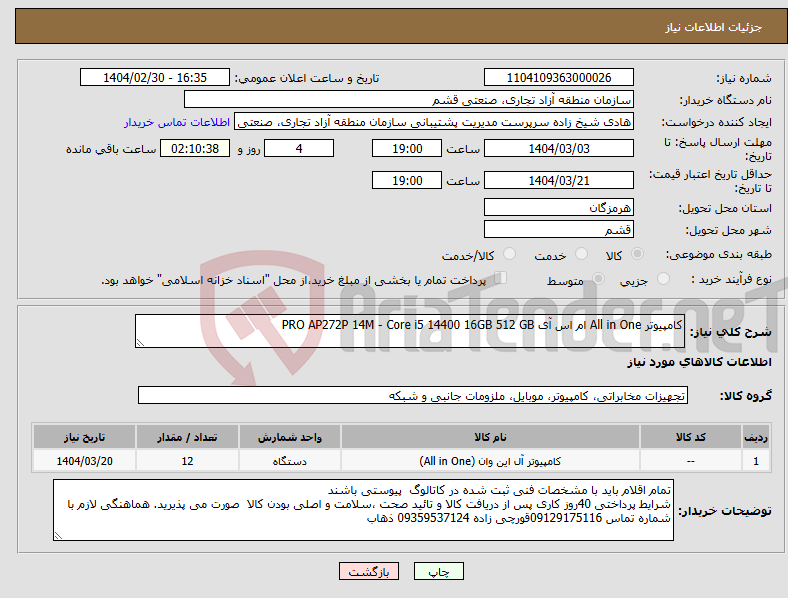This screenshot has height=598, width=788.
Task: Click the quantity cell 12
Action: coord(187,461)
